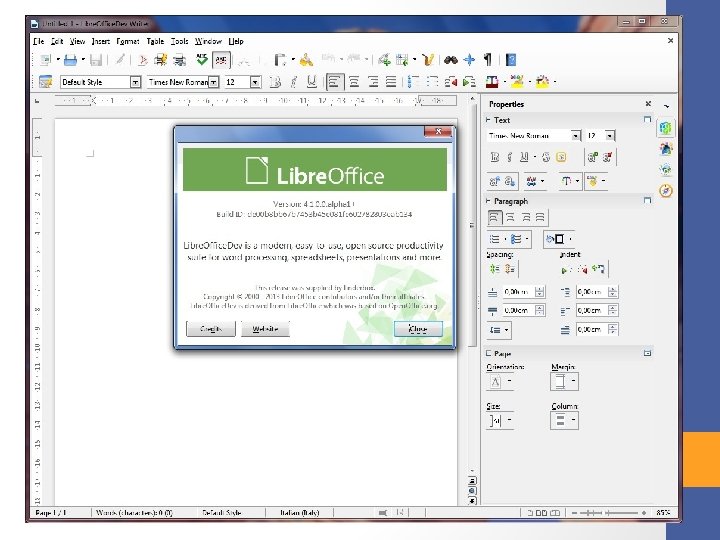The image size is (720, 540).
Task: Click the sidebar Decrease Paragraph Spacing icon
Action: (509, 269)
